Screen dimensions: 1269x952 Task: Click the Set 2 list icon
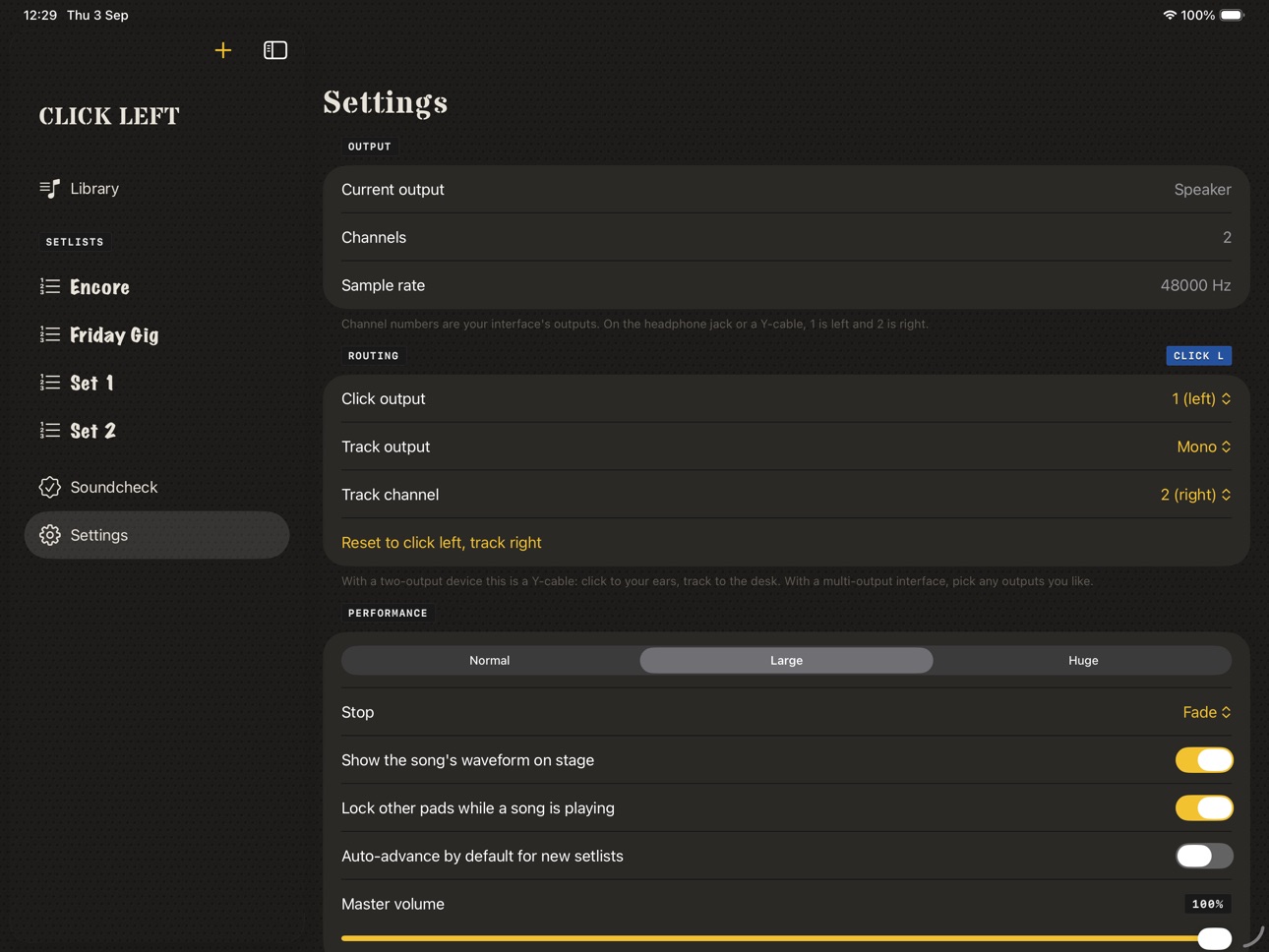click(49, 430)
